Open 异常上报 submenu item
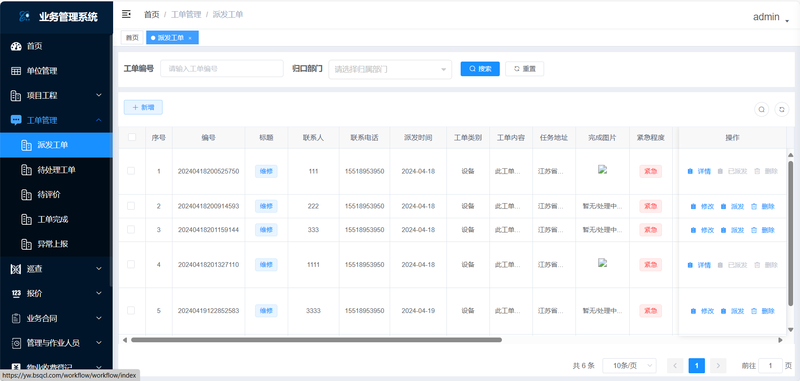The height and width of the screenshot is (381, 800). pos(56,244)
